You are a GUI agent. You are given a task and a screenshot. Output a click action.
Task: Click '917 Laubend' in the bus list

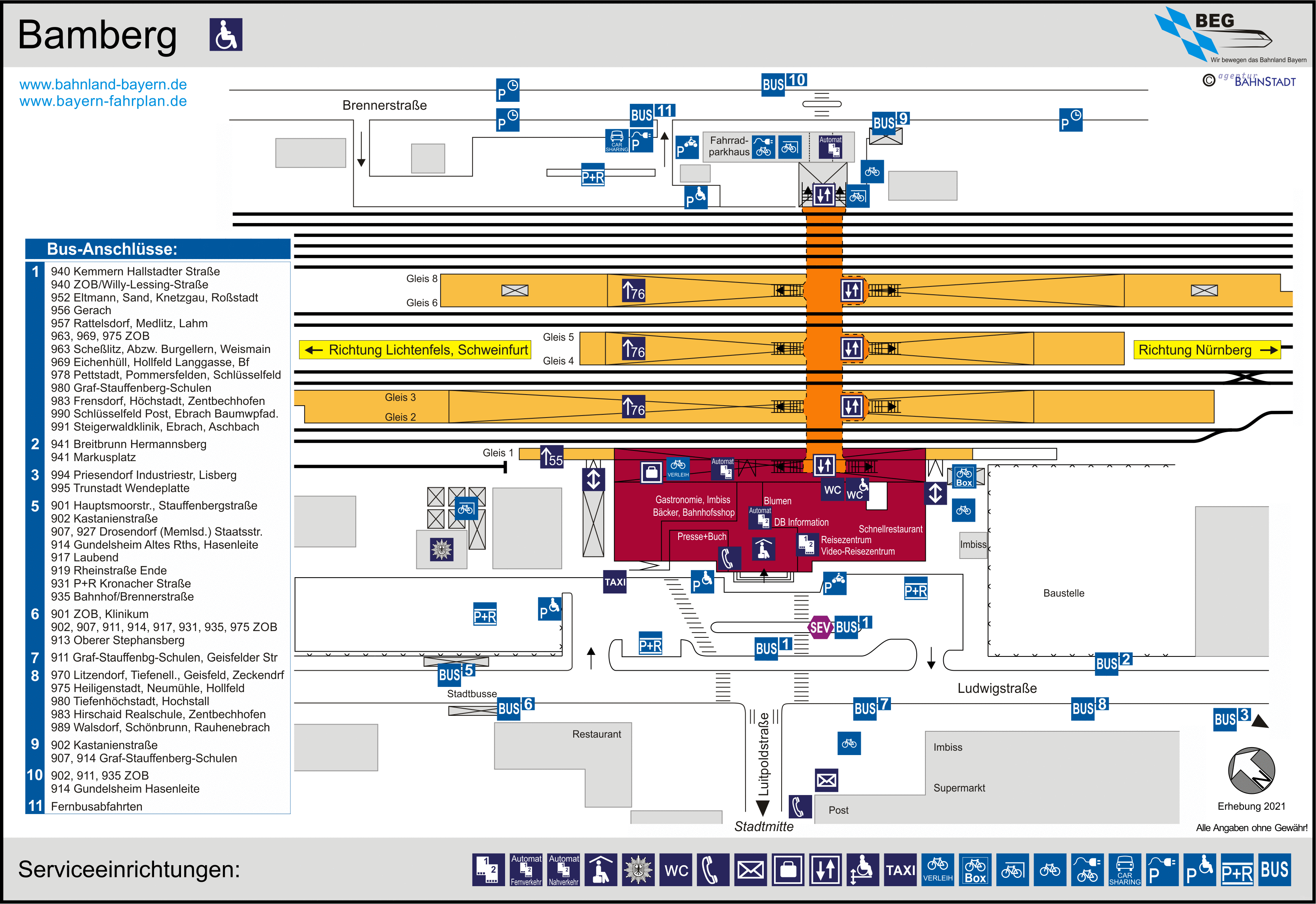point(85,558)
